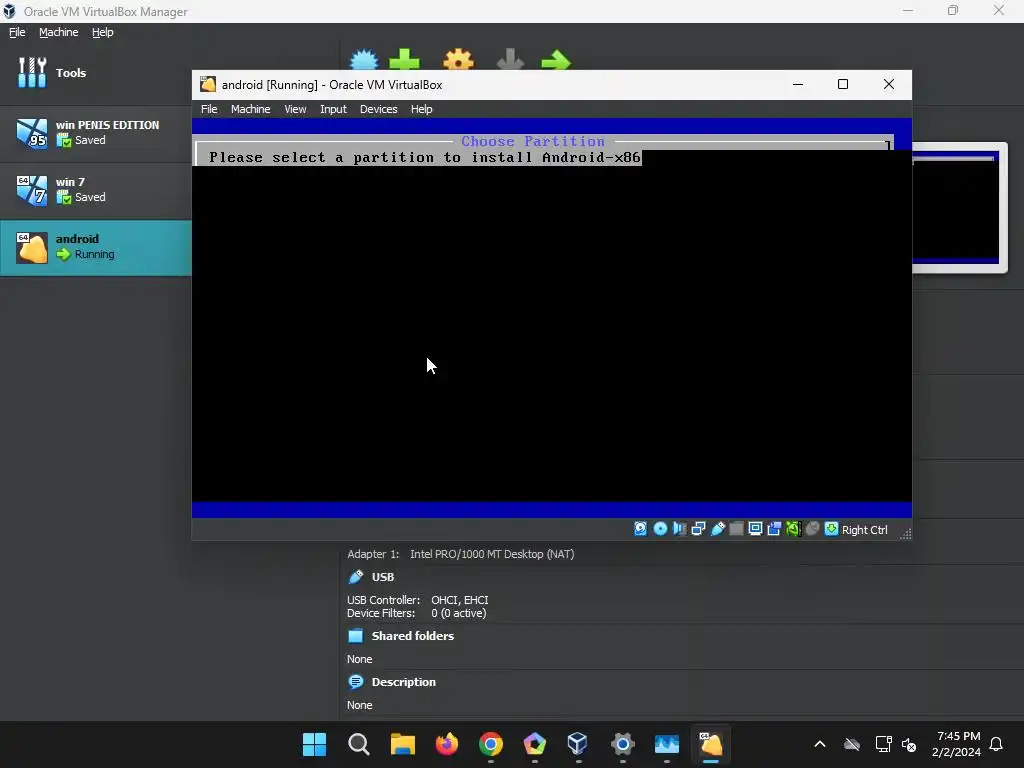Image resolution: width=1024 pixels, height=768 pixels.
Task: Open Devices menu in android VM window
Action: (x=378, y=109)
